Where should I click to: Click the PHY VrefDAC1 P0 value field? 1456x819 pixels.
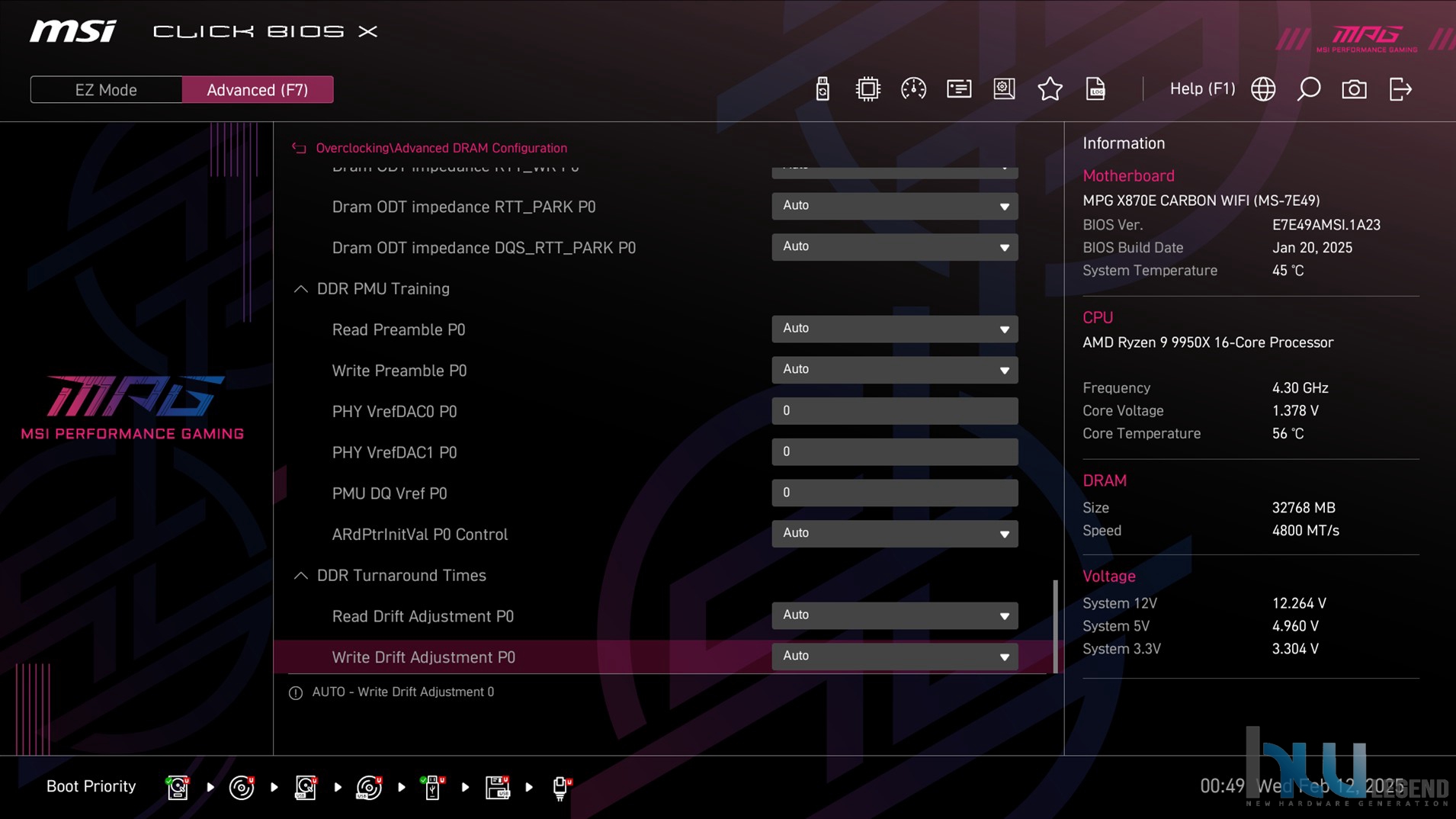pos(894,452)
